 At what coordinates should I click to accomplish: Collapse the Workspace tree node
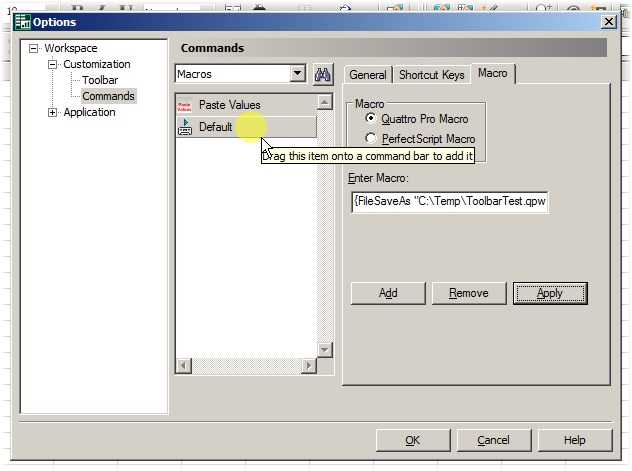pyautogui.click(x=33, y=48)
